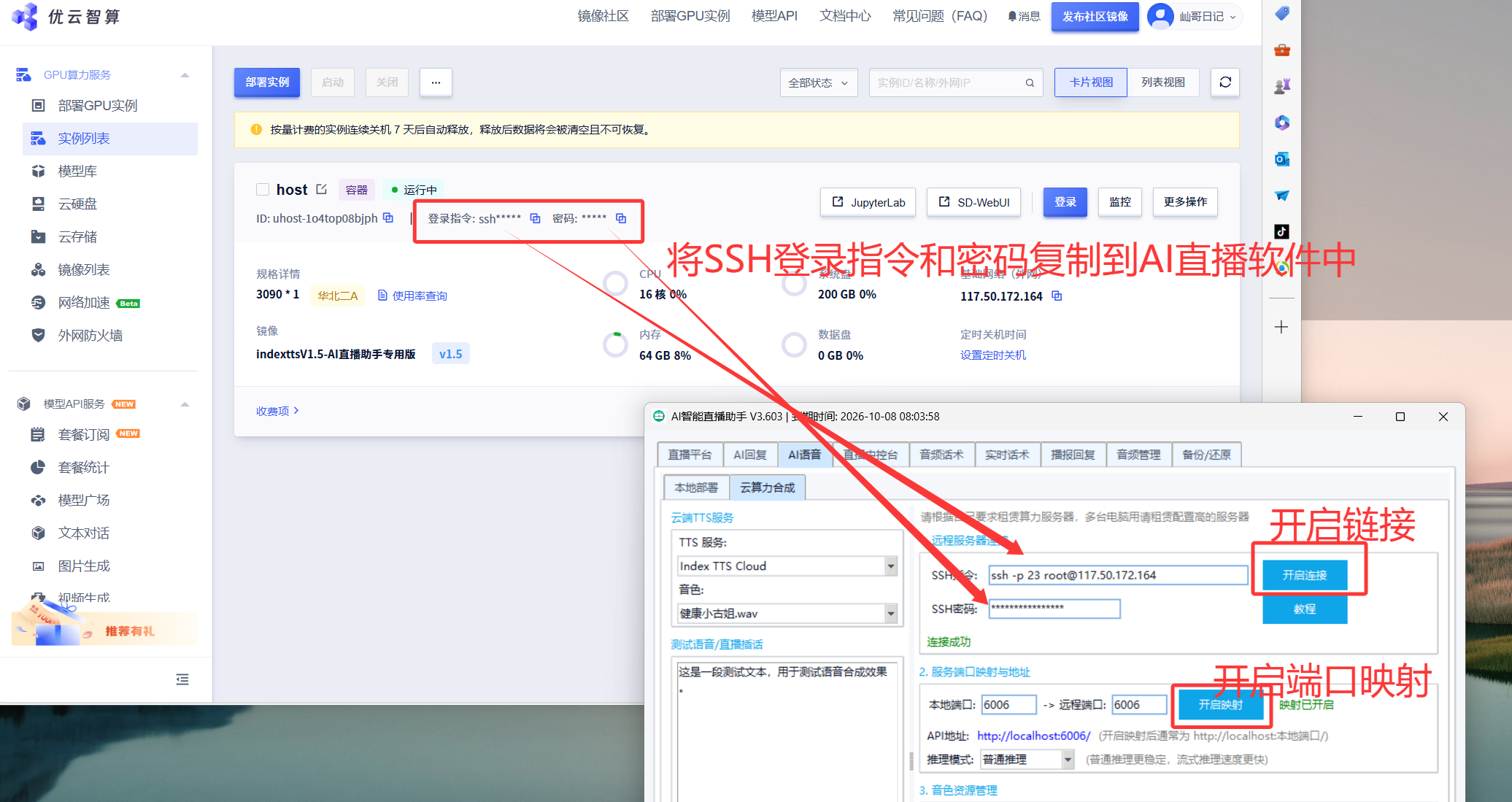Select the 本地部署 sub-tab

[x=696, y=487]
